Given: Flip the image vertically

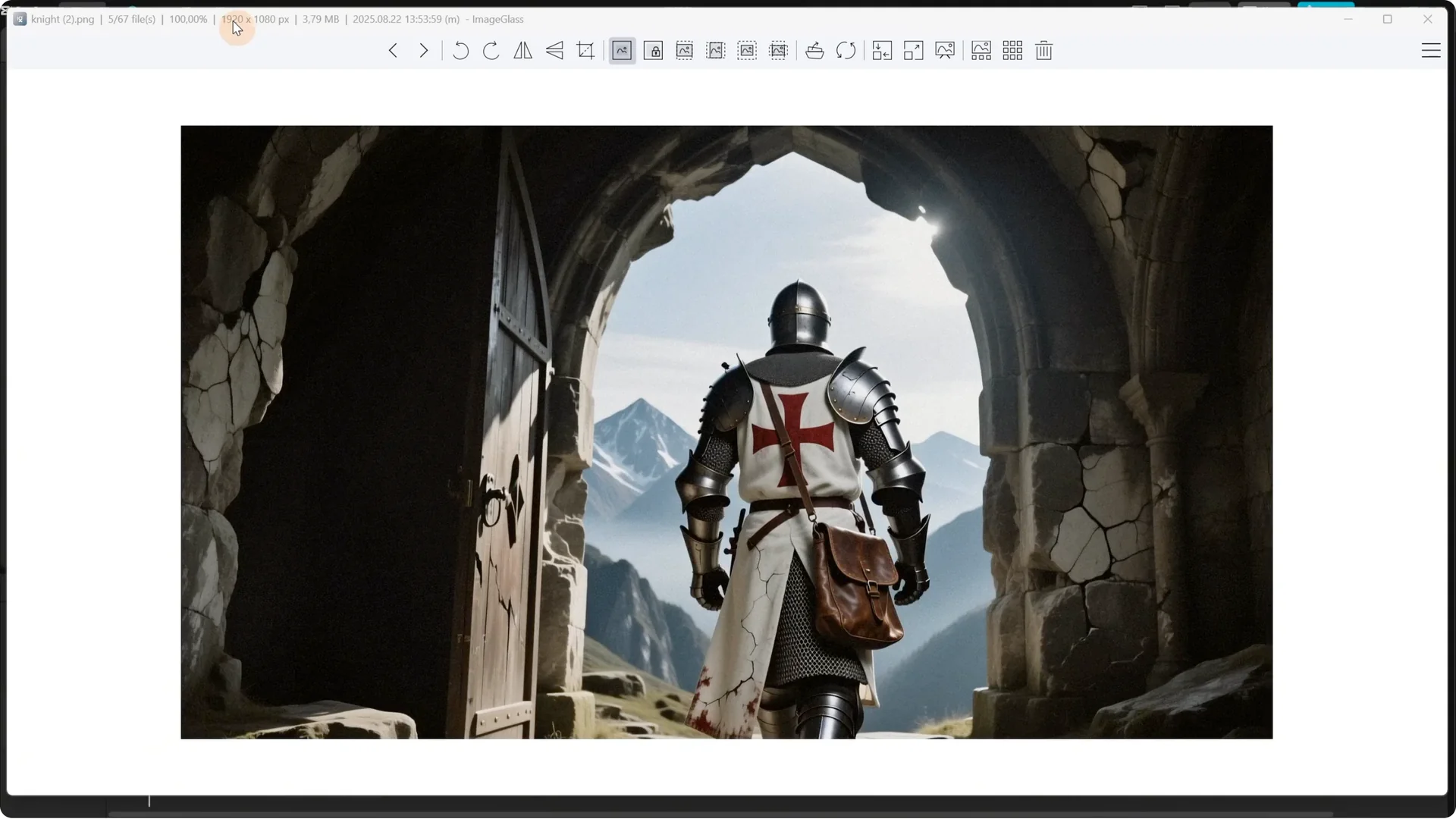Looking at the screenshot, I should coord(554,50).
